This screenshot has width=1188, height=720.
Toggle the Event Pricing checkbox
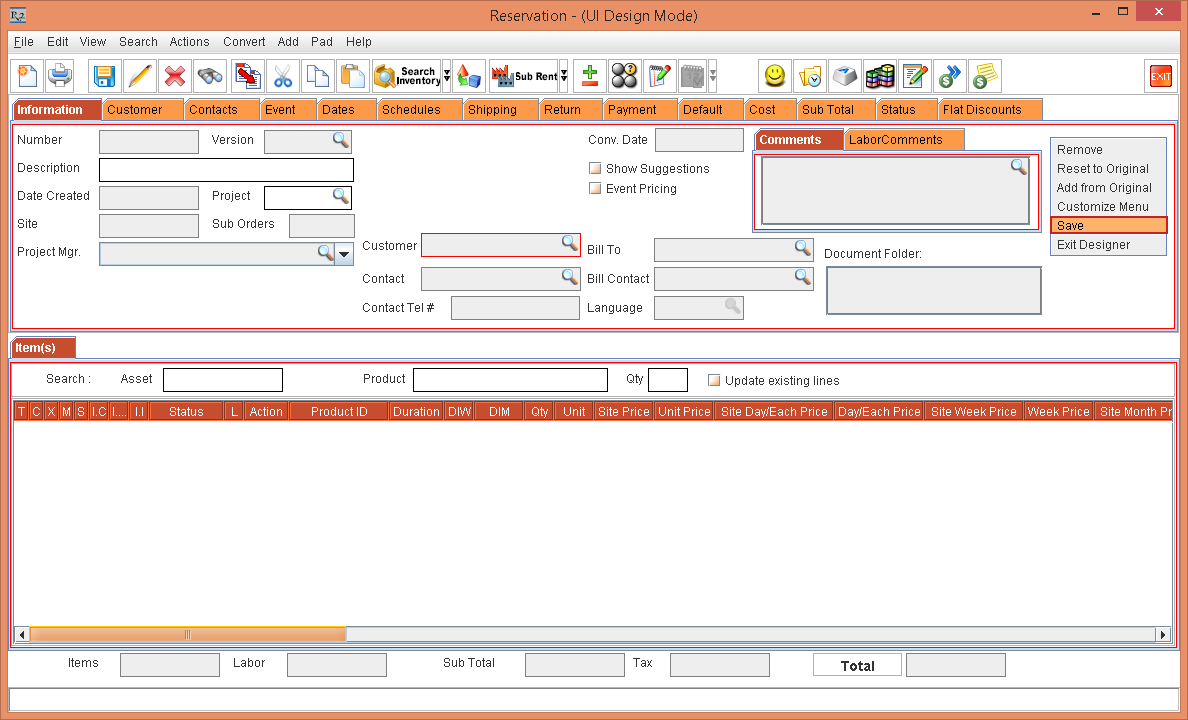(596, 188)
